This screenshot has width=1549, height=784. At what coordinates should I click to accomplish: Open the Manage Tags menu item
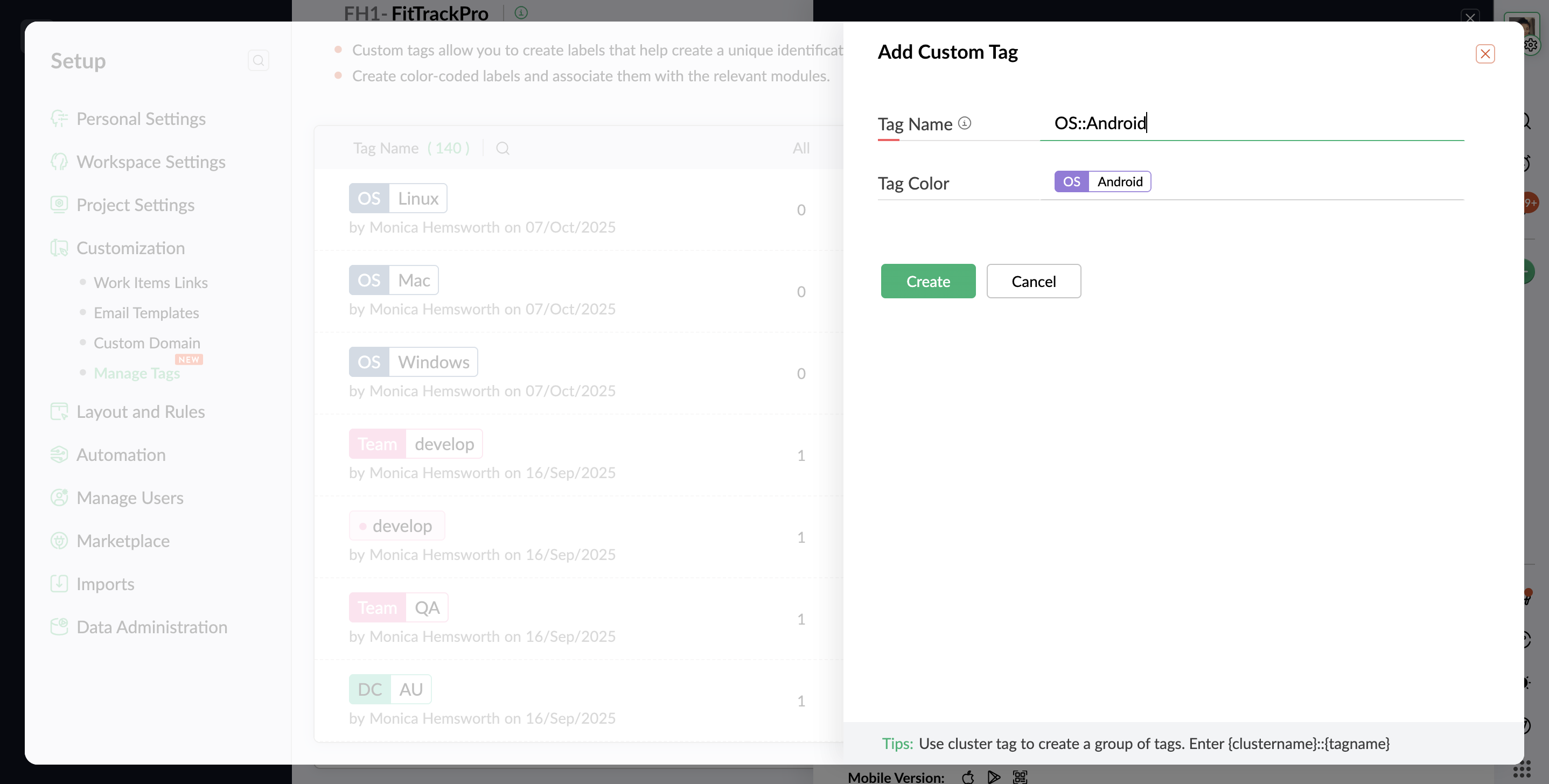pos(136,373)
